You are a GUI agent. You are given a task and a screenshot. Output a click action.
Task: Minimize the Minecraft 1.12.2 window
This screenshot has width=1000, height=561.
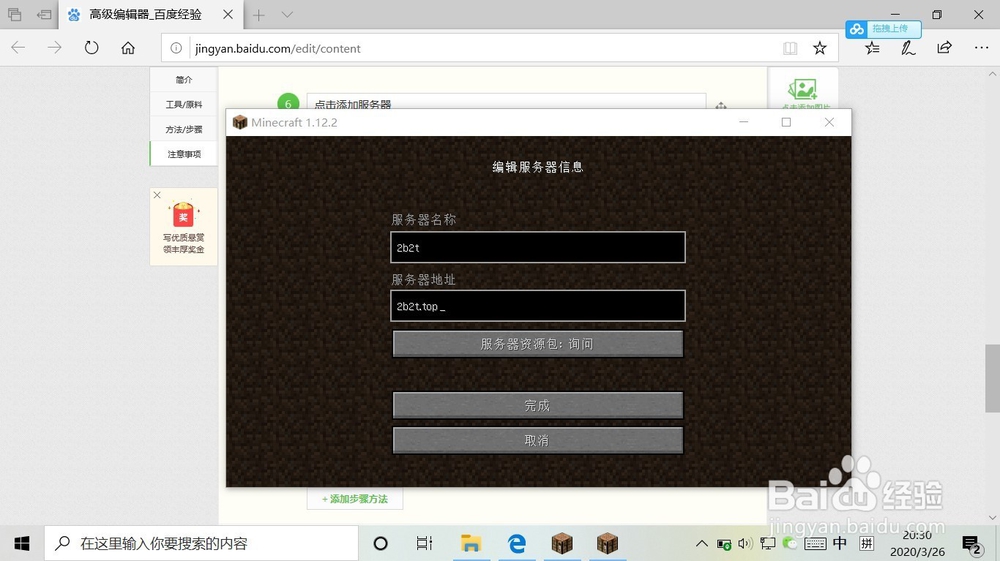tap(744, 122)
